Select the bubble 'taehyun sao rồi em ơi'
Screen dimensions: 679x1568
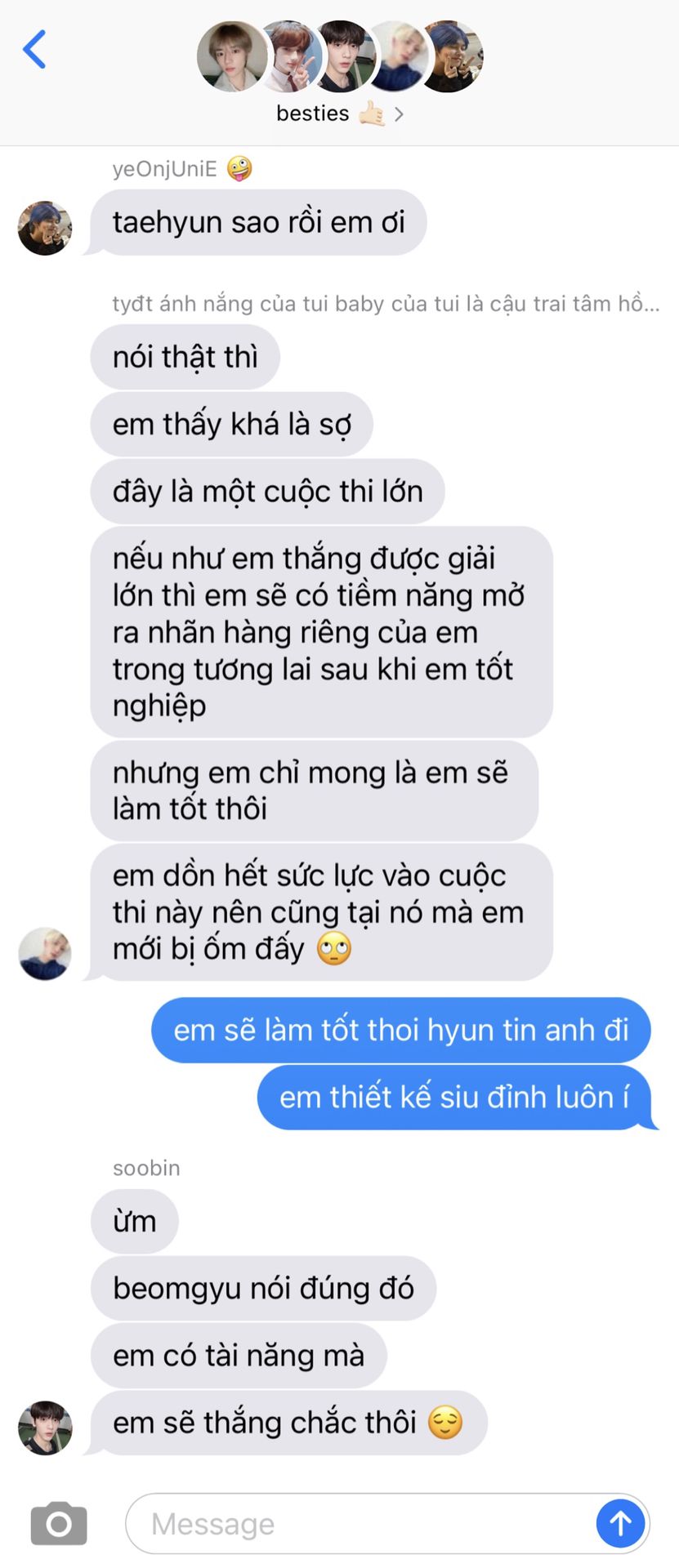coord(258,223)
